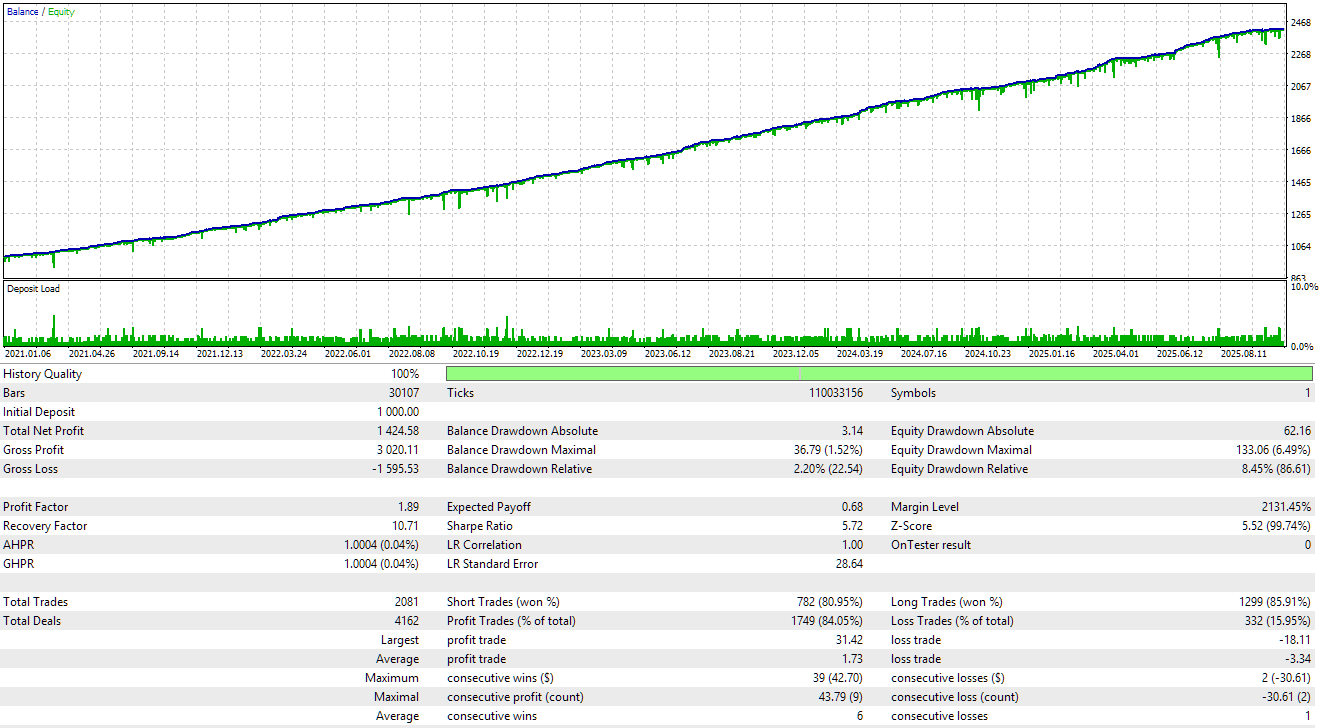Click the Gross Profit value 3 020.11
This screenshot has height=728, width=1323.
tap(398, 450)
